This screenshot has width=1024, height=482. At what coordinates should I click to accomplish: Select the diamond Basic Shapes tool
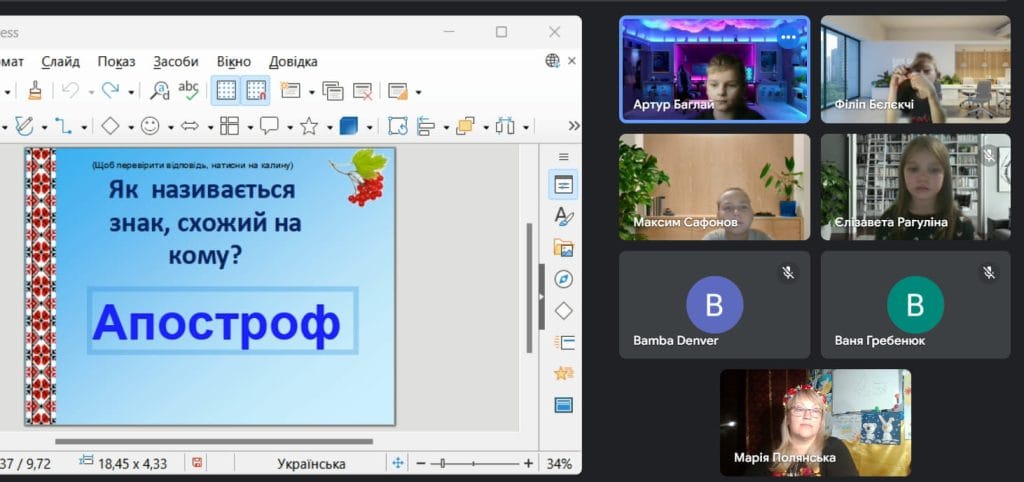pyautogui.click(x=110, y=125)
